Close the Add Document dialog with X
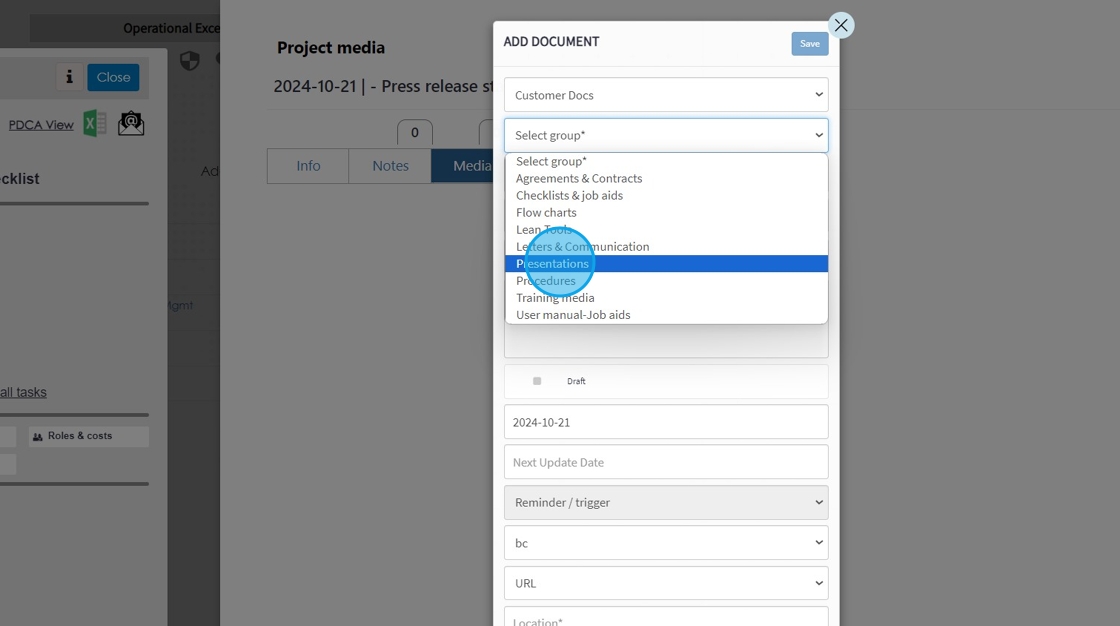The image size is (1120, 626). click(x=841, y=26)
